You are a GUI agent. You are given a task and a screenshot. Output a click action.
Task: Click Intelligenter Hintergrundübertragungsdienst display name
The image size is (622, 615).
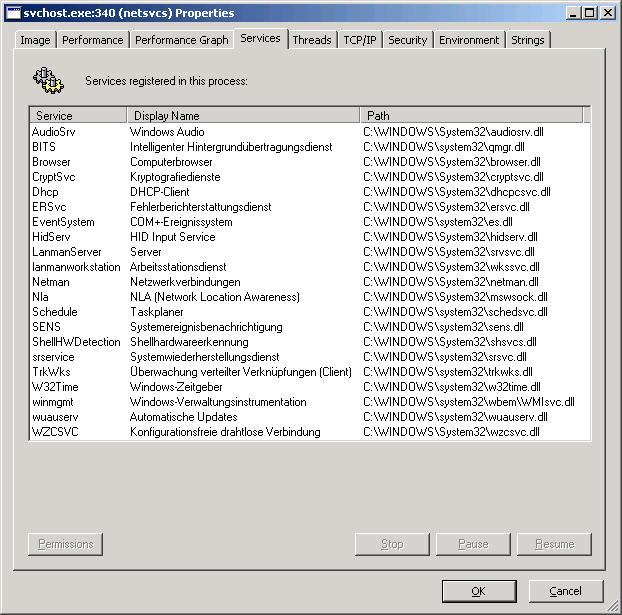(231, 147)
